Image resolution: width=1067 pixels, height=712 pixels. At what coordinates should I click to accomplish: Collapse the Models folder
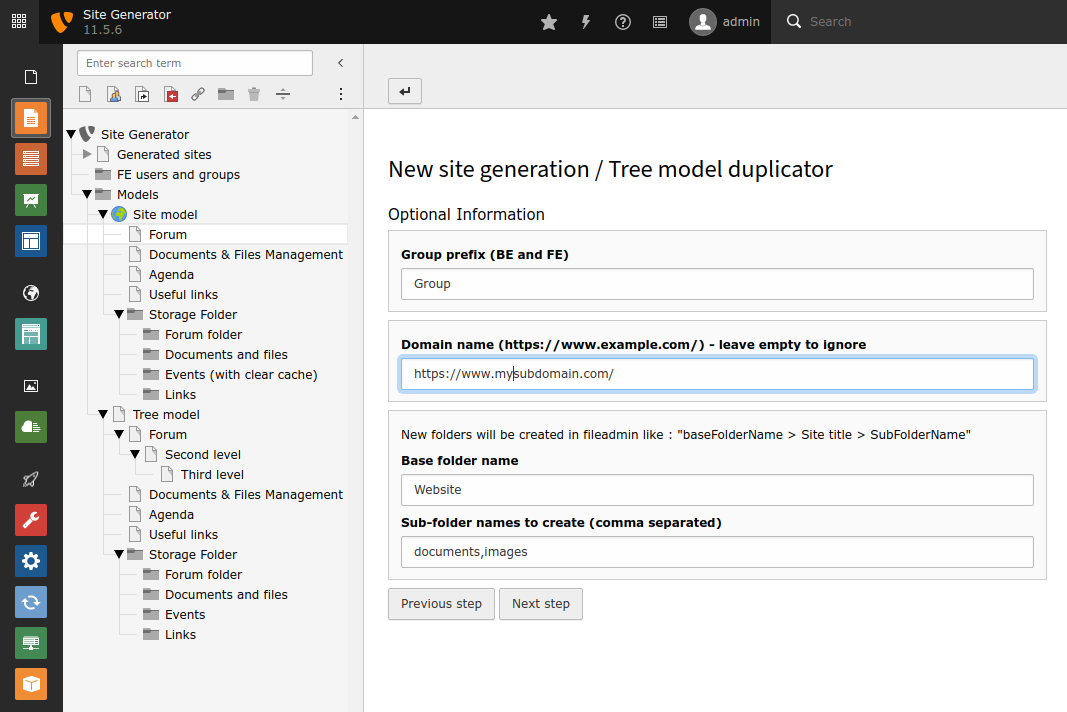87,195
